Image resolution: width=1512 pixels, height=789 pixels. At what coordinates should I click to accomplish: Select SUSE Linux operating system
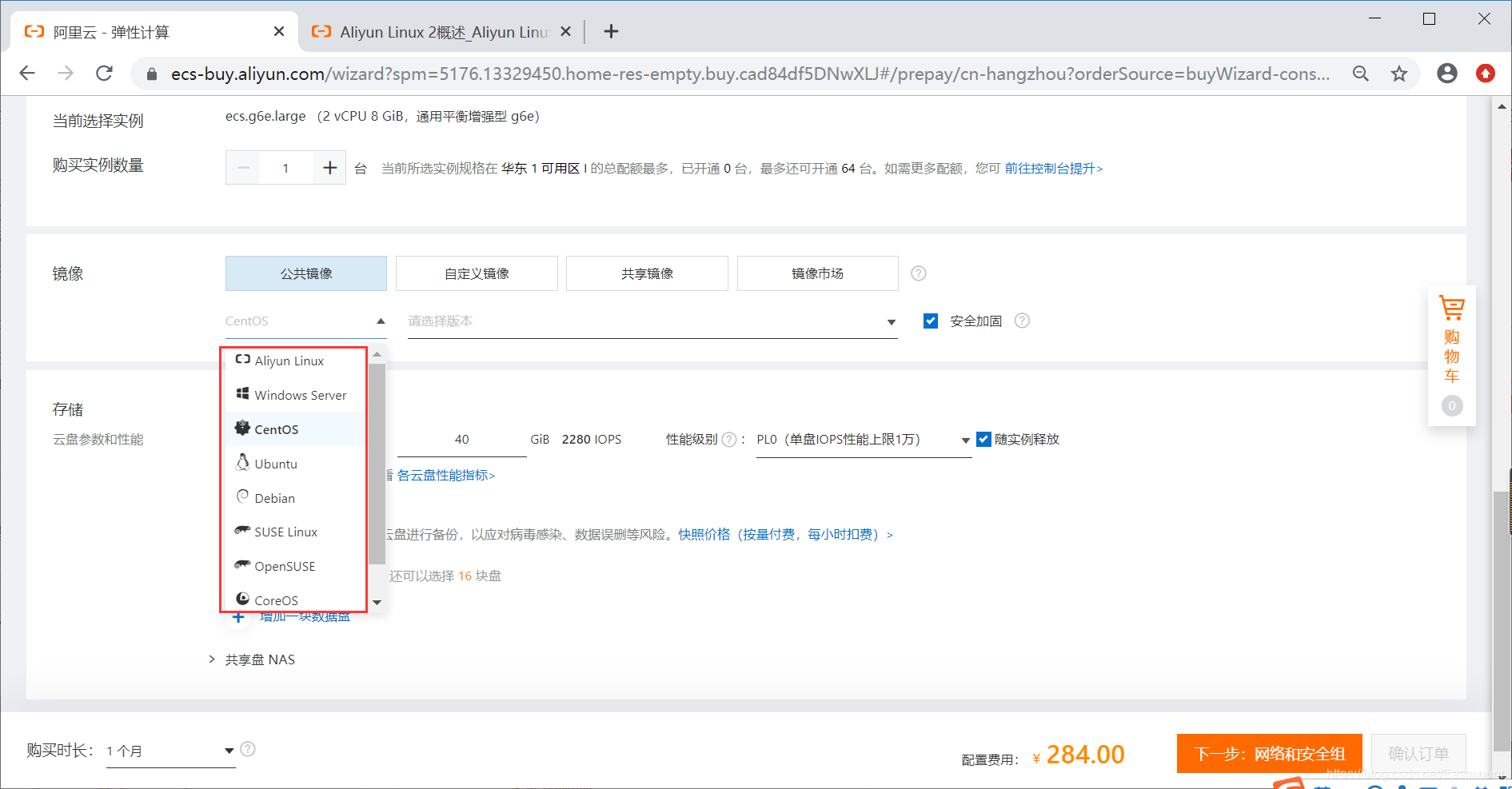coord(283,532)
